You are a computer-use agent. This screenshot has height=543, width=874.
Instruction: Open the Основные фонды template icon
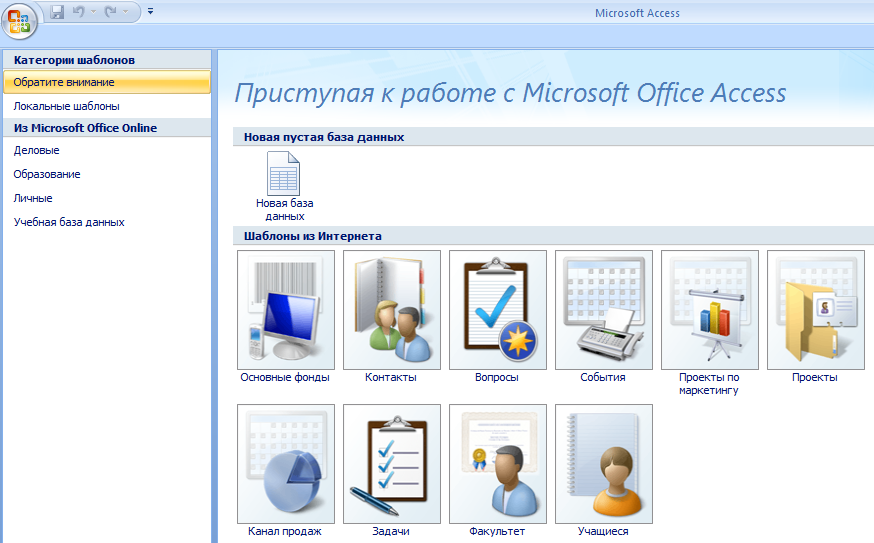[x=286, y=309]
